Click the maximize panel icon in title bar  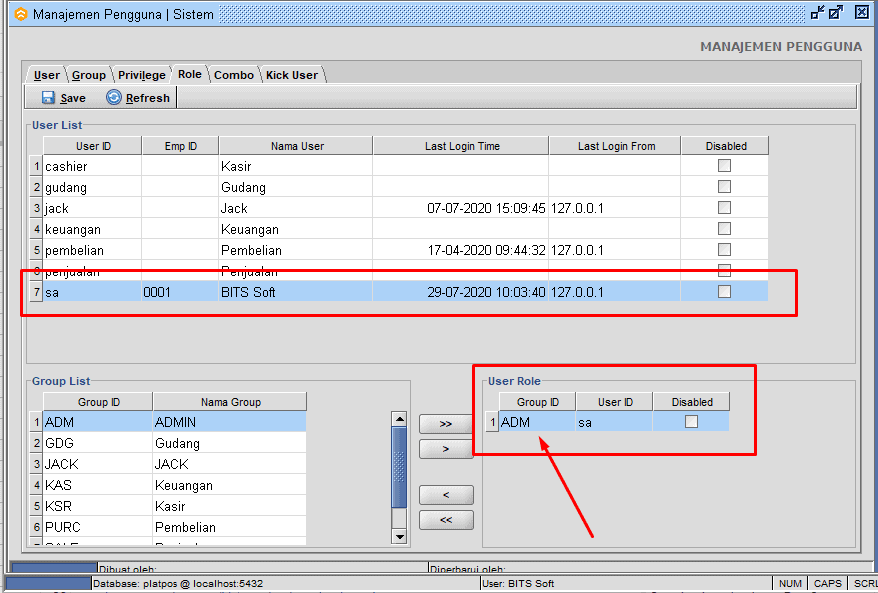[x=837, y=13]
